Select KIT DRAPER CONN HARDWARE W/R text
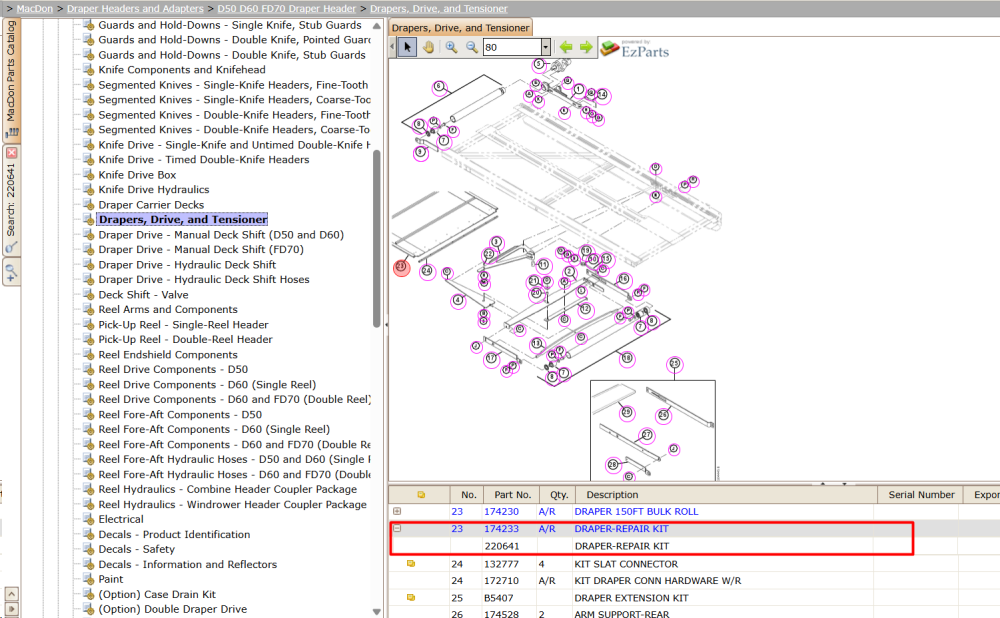Viewport: 1000px width, 618px height. coord(658,581)
